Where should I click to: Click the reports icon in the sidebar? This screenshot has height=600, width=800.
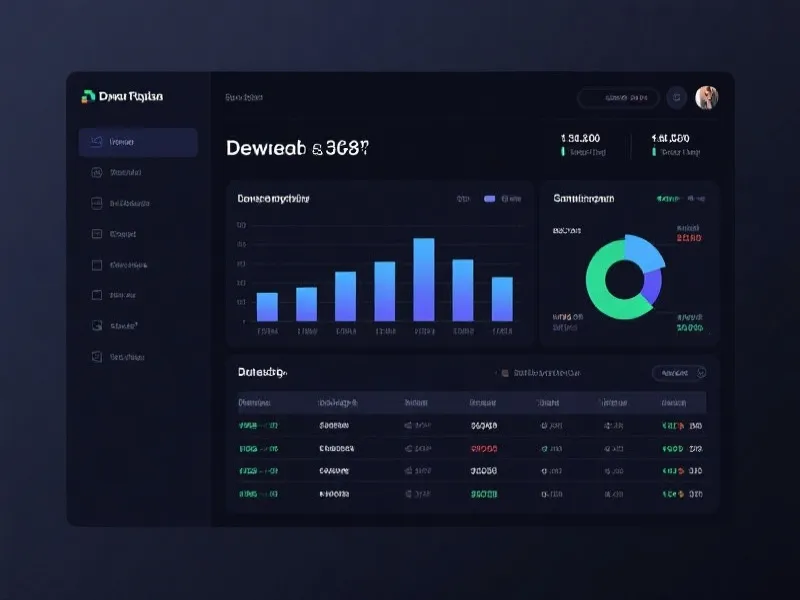click(x=96, y=233)
